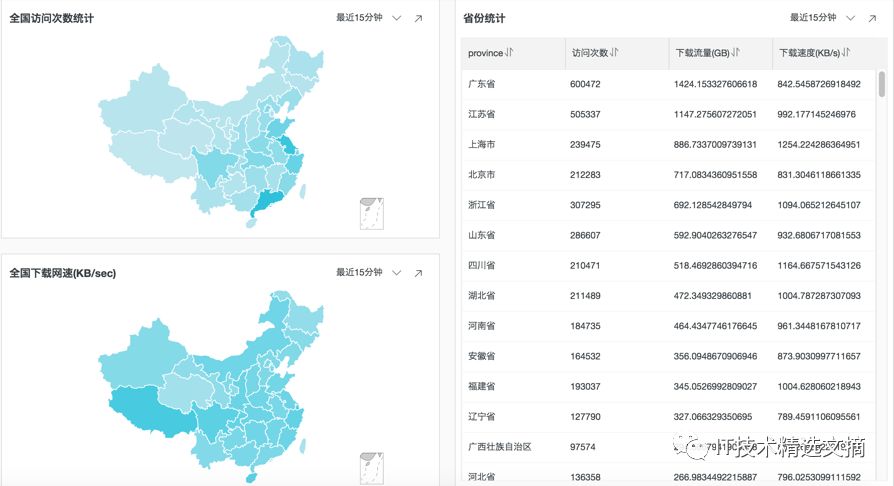Open the 全国下载网速 panel's expand arrow icon
The height and width of the screenshot is (486, 894).
(418, 273)
